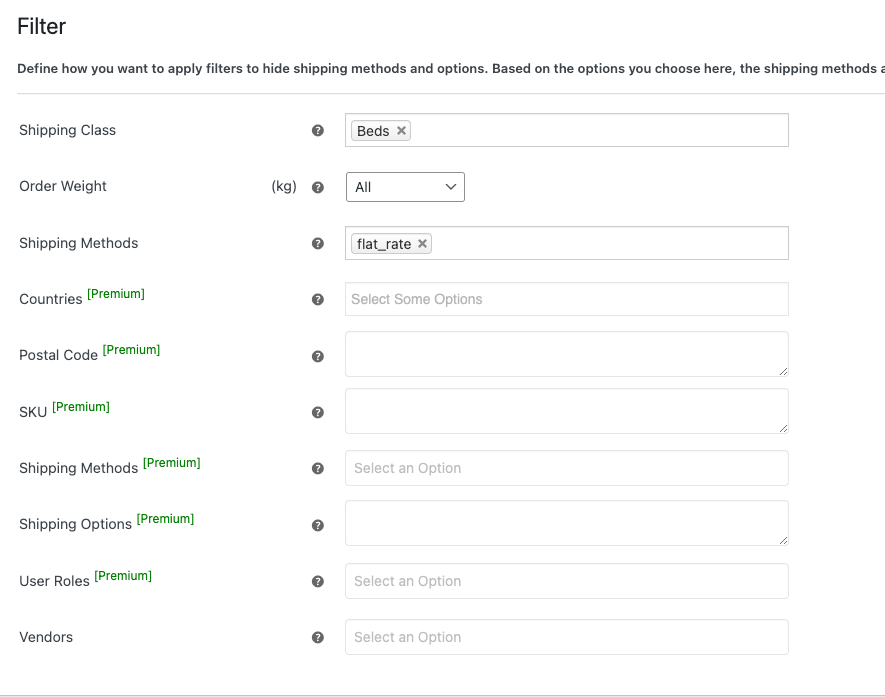
Task: Click the Premium label next to SKU
Action: click(81, 407)
